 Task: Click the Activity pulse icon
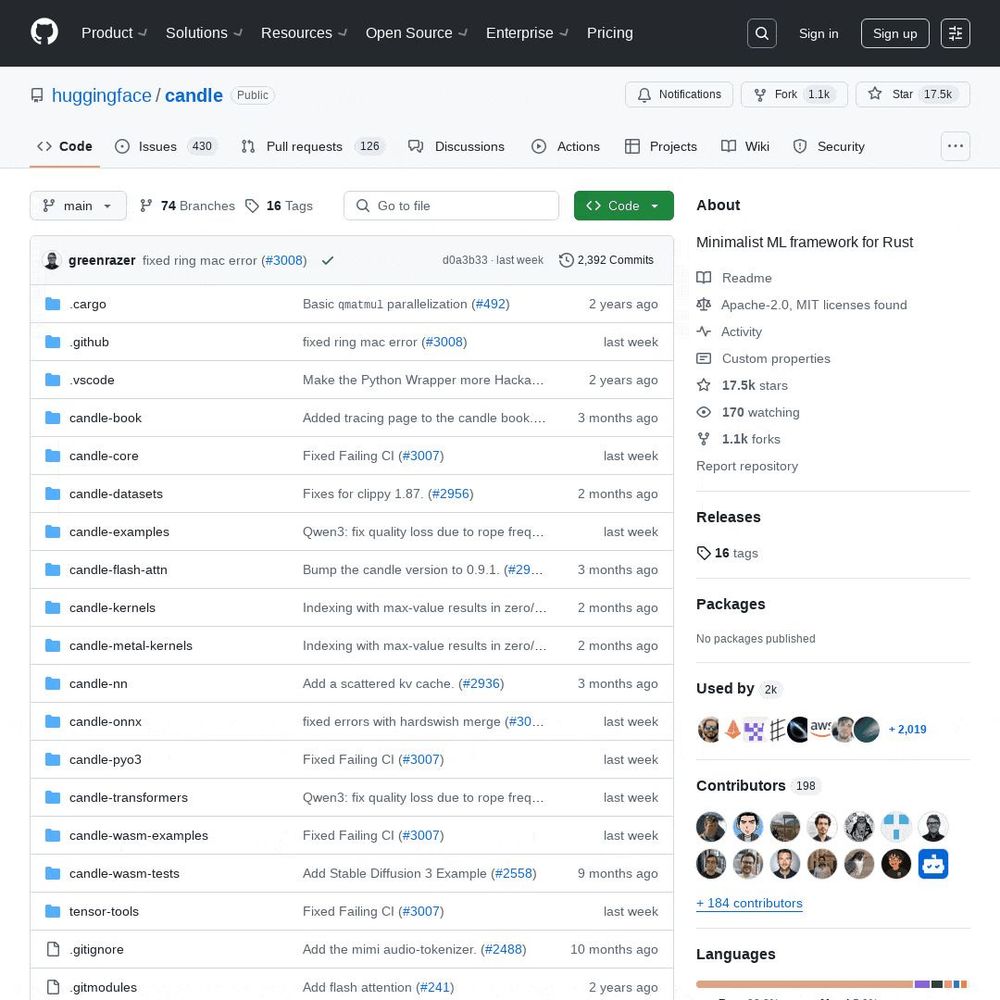click(x=703, y=332)
